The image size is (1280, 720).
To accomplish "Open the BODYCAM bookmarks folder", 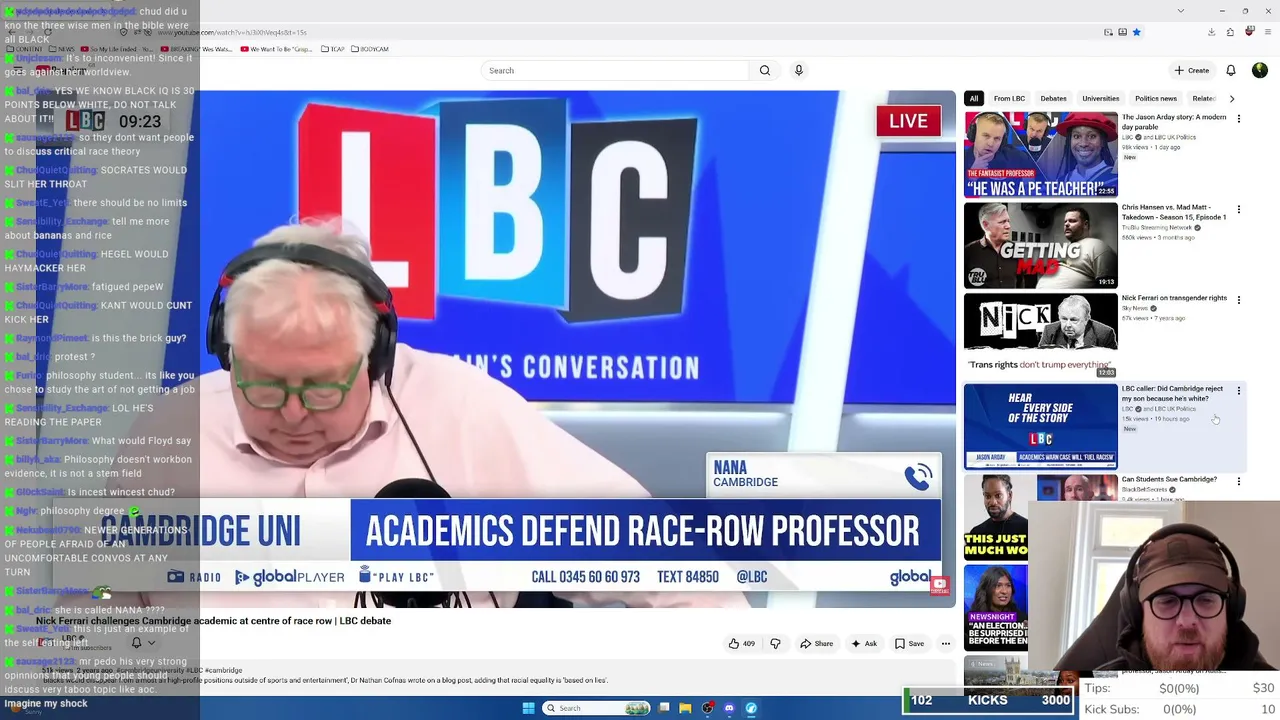I will (370, 49).
